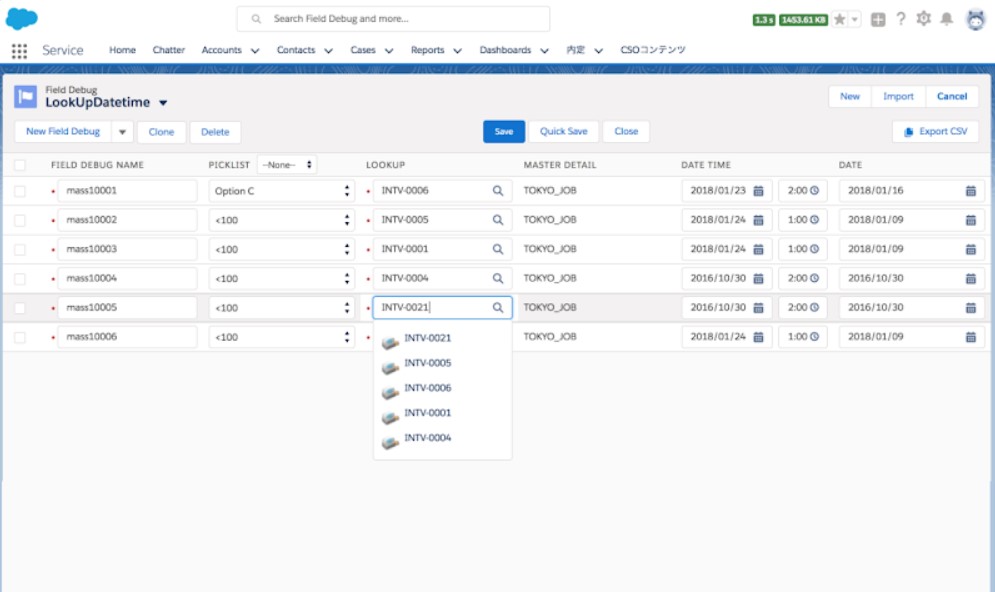The image size is (995, 592).
Task: Open the App Launcher grid icon
Action: tap(19, 51)
